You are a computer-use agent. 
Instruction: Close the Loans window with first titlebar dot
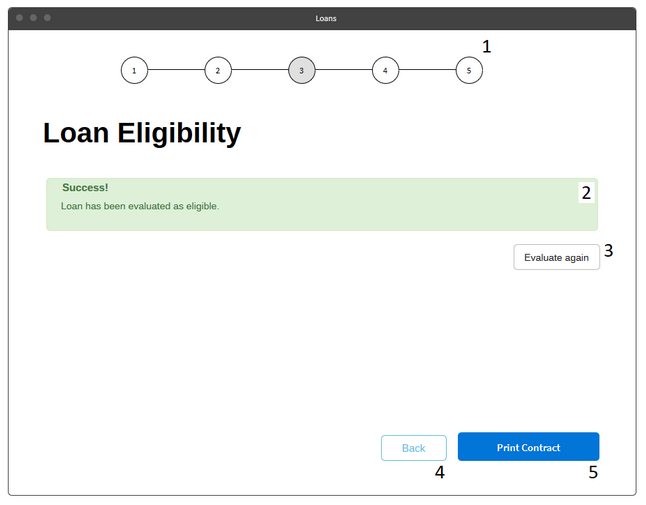[19, 18]
